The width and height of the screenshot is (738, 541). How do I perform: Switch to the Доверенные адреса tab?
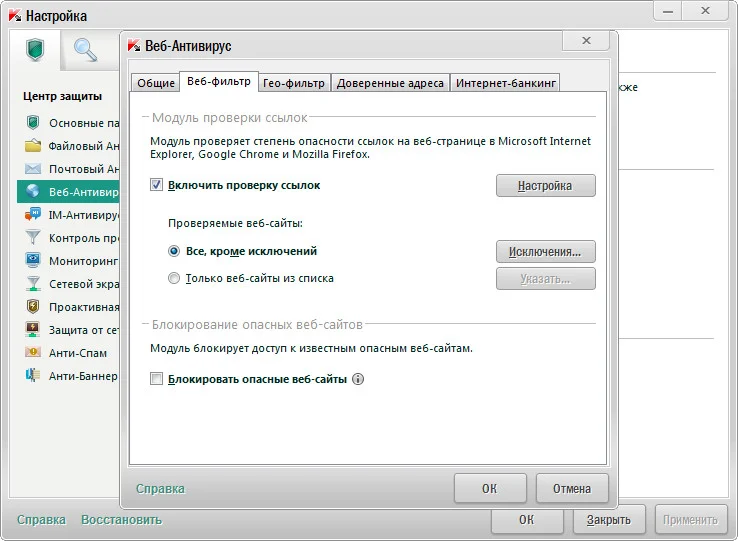tap(390, 83)
